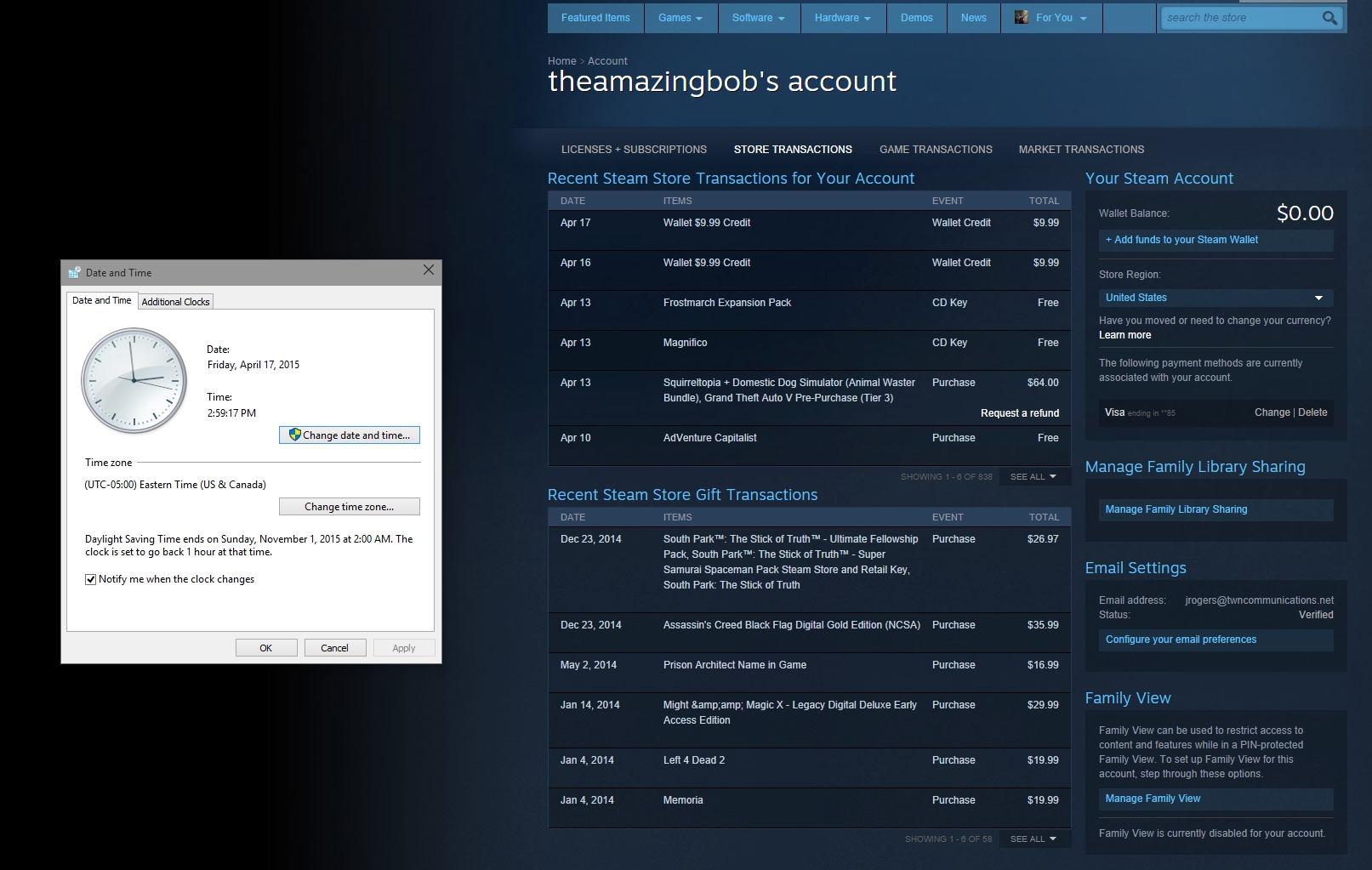This screenshot has width=1372, height=870.
Task: Click the Memoria gift transaction item
Action: 683,800
